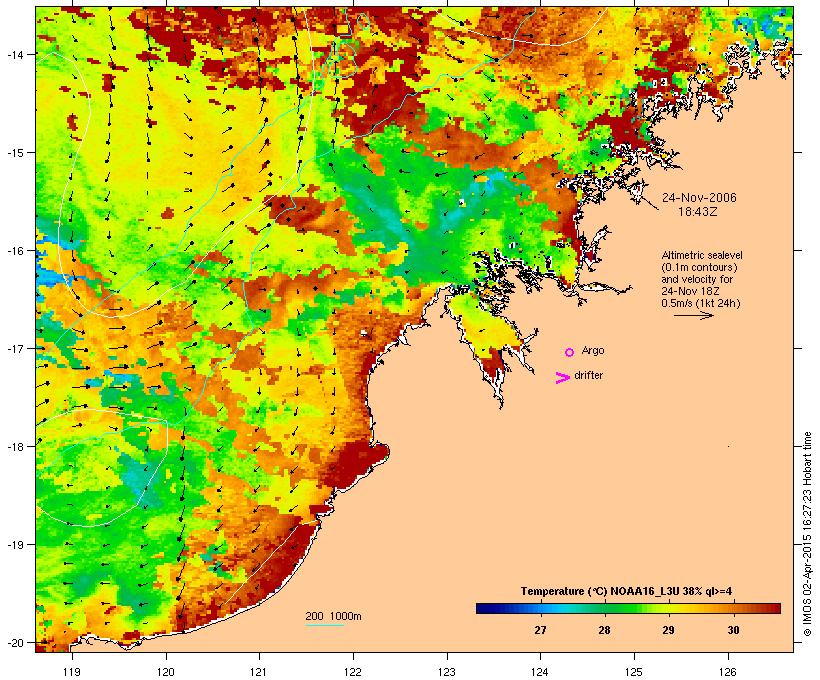Click the latitude axis label -19

14,545
